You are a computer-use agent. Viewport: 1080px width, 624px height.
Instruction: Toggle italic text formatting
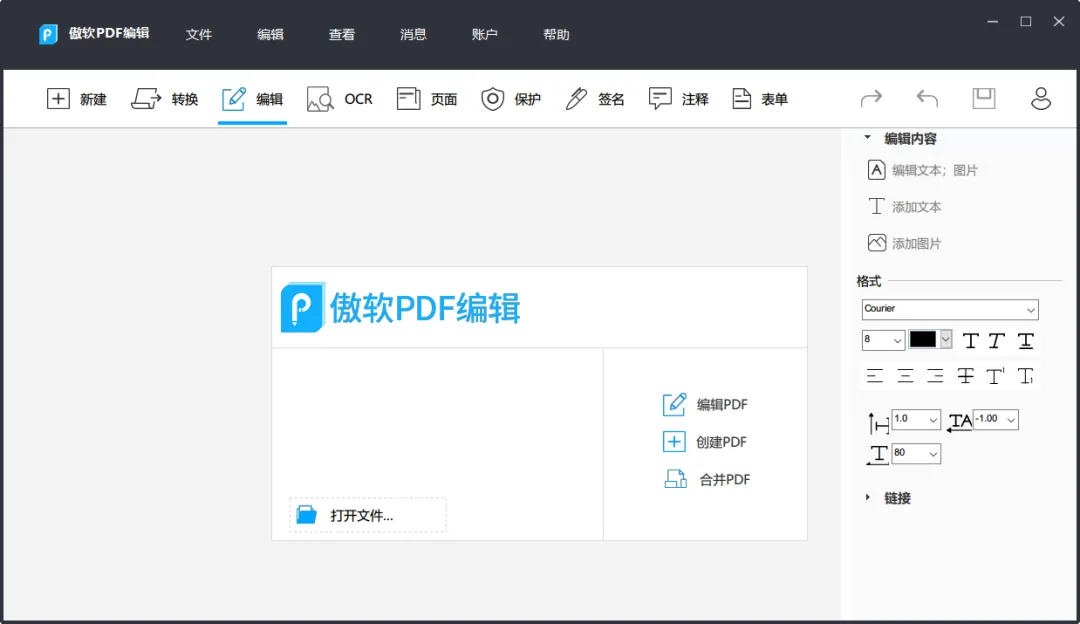click(x=997, y=341)
